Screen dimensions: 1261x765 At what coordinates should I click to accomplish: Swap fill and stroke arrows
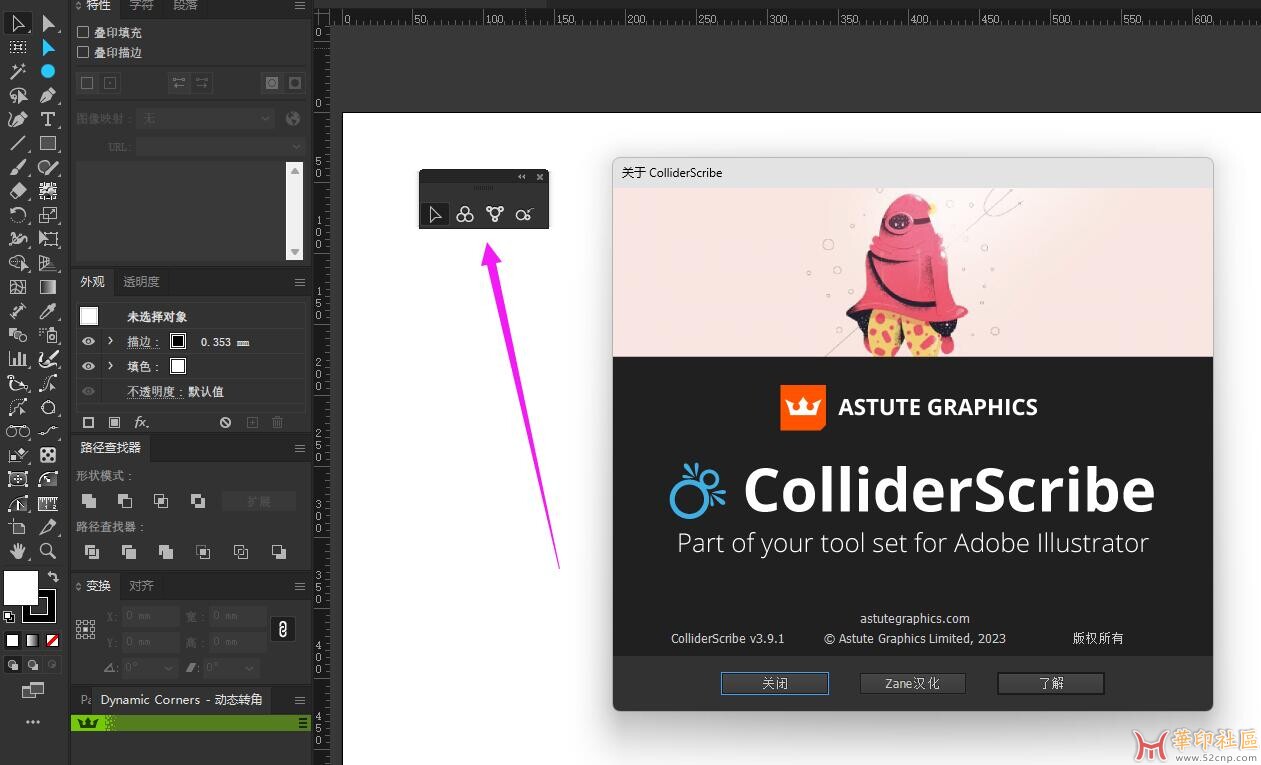(x=53, y=577)
